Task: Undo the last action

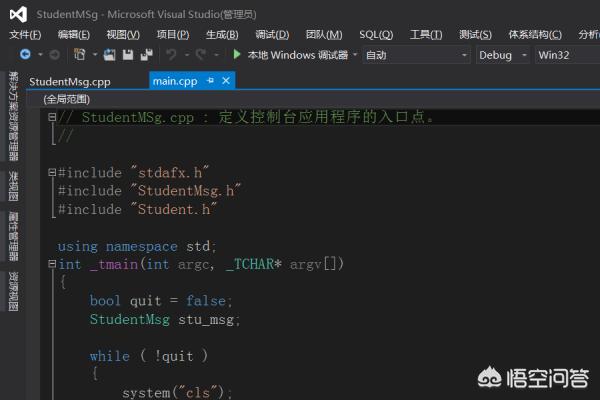Action: click(x=171, y=55)
